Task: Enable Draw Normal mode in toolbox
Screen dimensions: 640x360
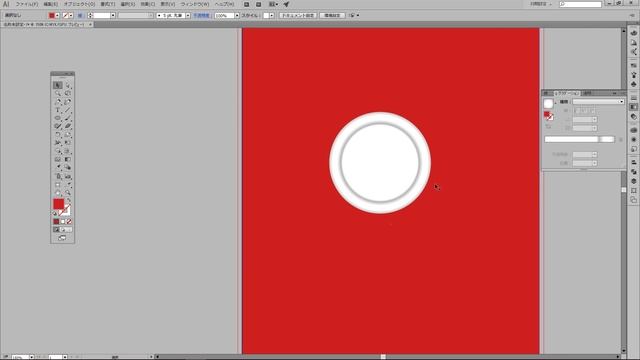Action: (x=56, y=229)
